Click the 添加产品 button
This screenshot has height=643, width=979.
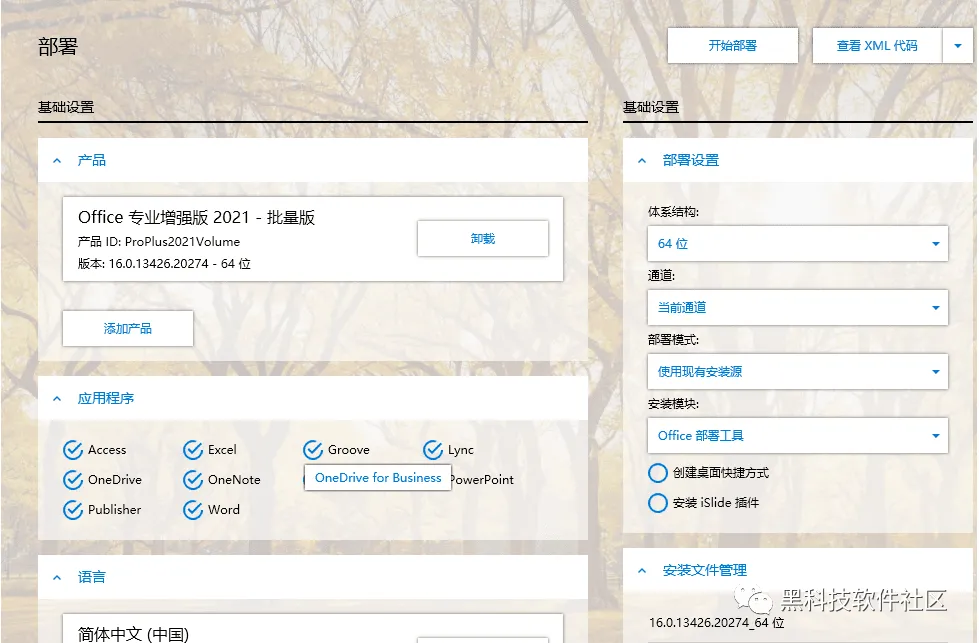[127, 328]
